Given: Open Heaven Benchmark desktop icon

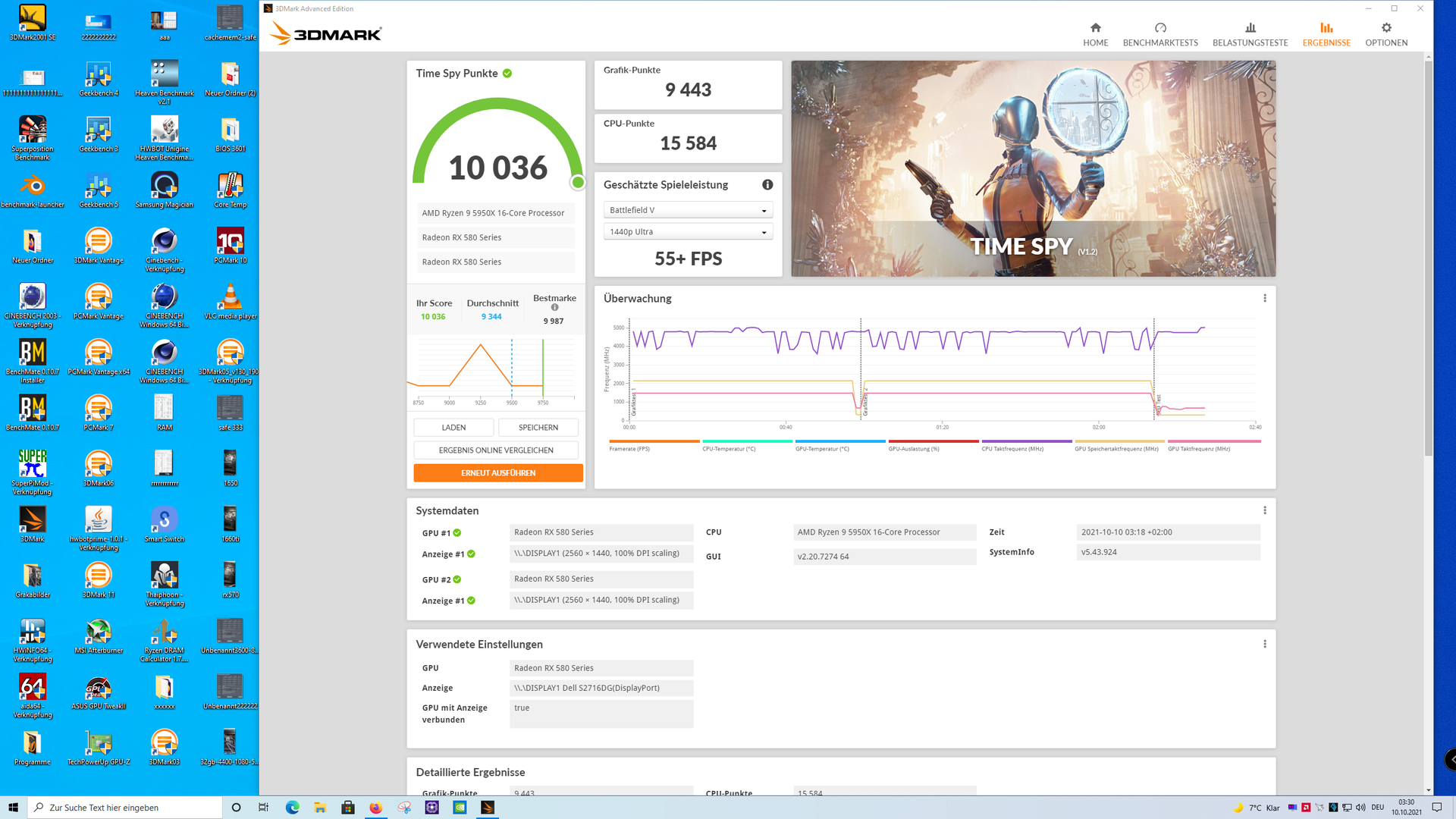Looking at the screenshot, I should pos(165,82).
